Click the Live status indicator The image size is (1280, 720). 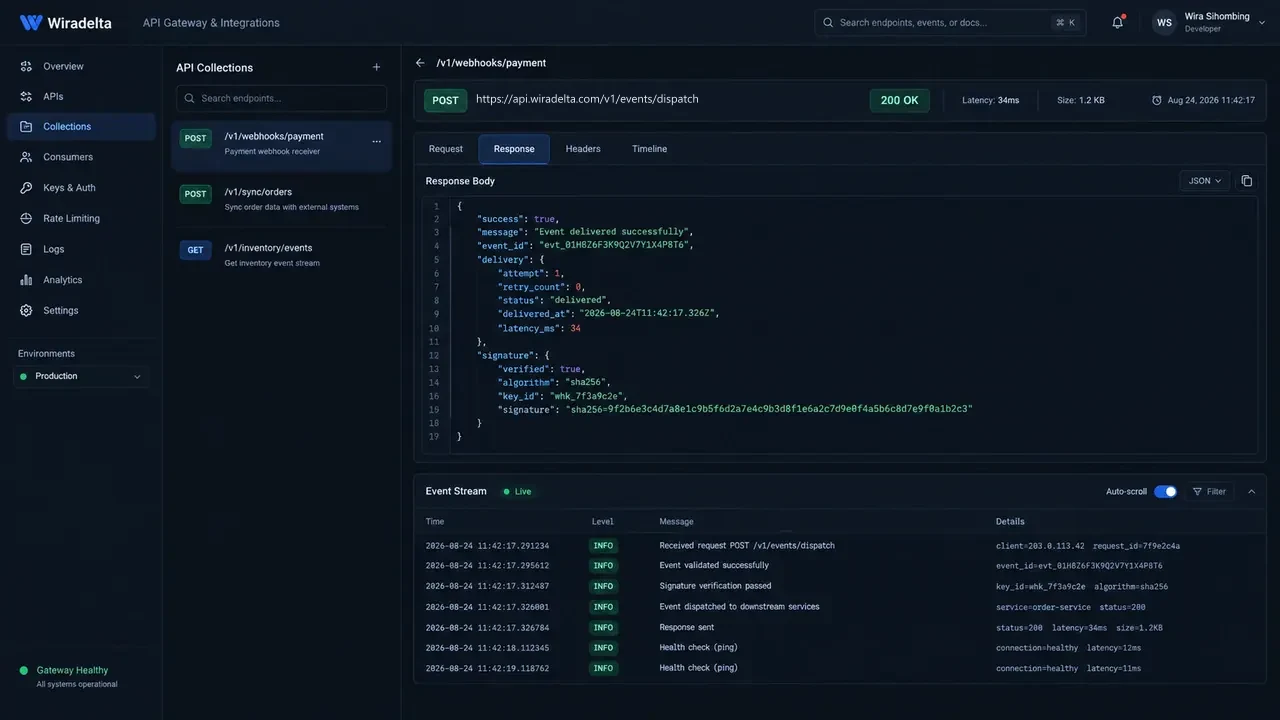pyautogui.click(x=517, y=491)
